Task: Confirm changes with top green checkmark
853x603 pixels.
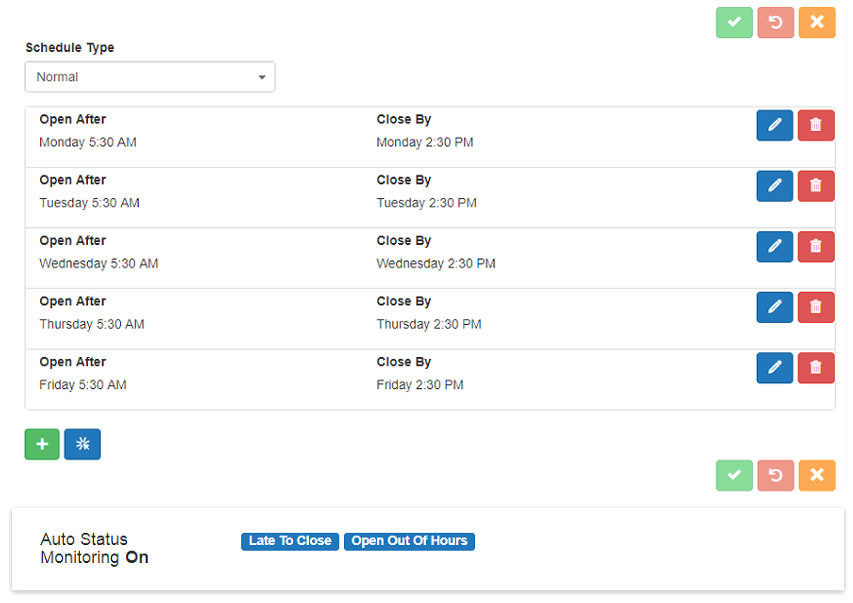Action: [734, 22]
